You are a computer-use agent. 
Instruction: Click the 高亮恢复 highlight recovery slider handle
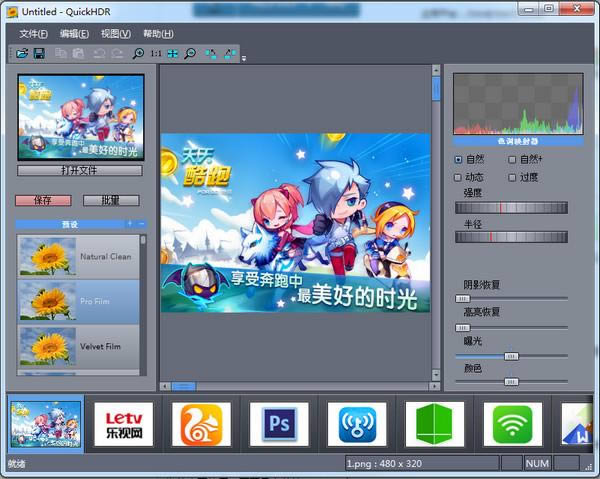(x=462, y=328)
